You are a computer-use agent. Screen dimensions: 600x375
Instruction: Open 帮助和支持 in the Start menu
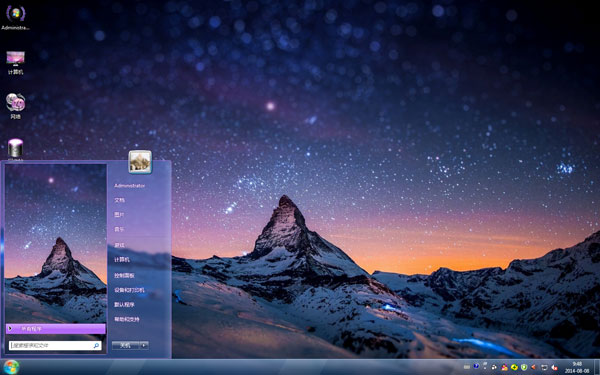(126, 319)
